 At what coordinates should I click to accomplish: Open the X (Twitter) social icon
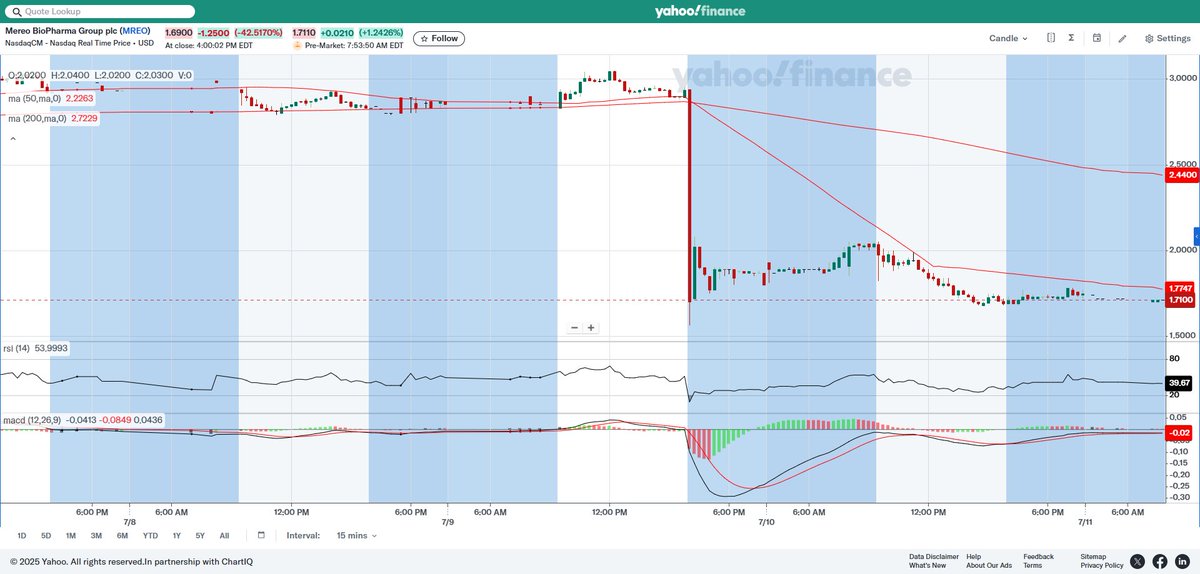tap(1137, 561)
